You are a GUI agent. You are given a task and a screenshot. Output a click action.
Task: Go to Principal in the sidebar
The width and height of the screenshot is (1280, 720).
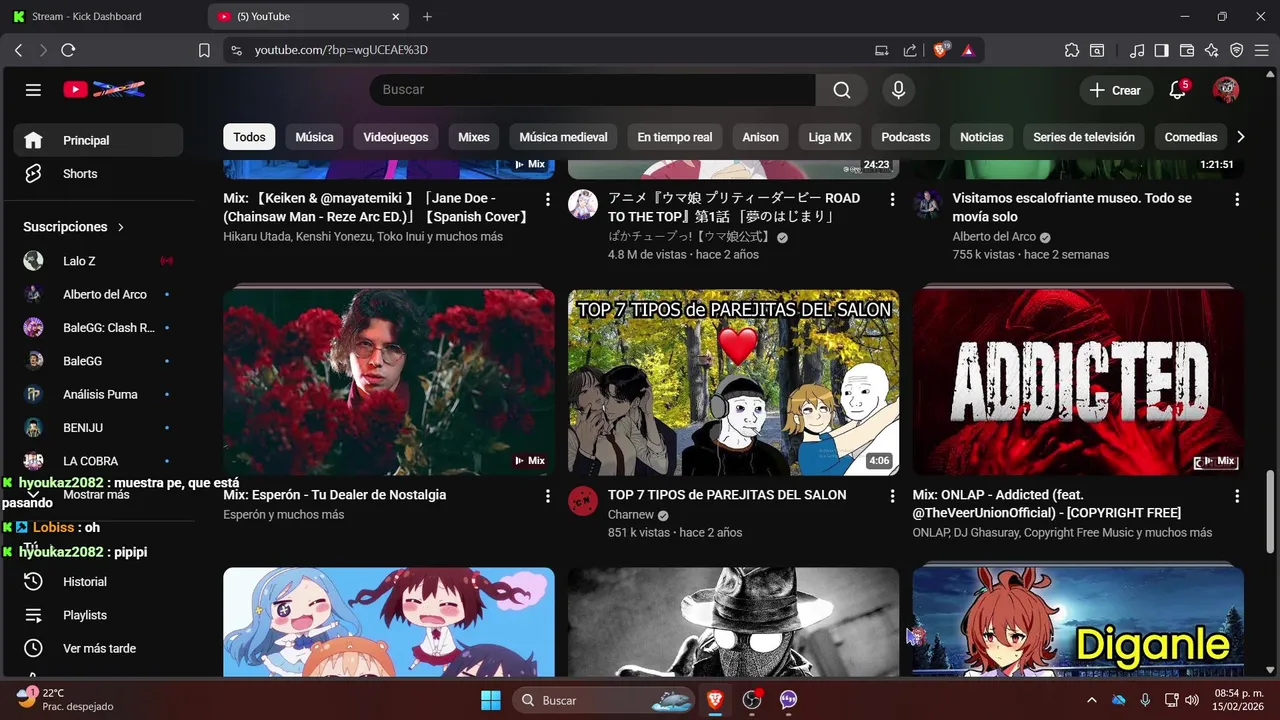98,140
